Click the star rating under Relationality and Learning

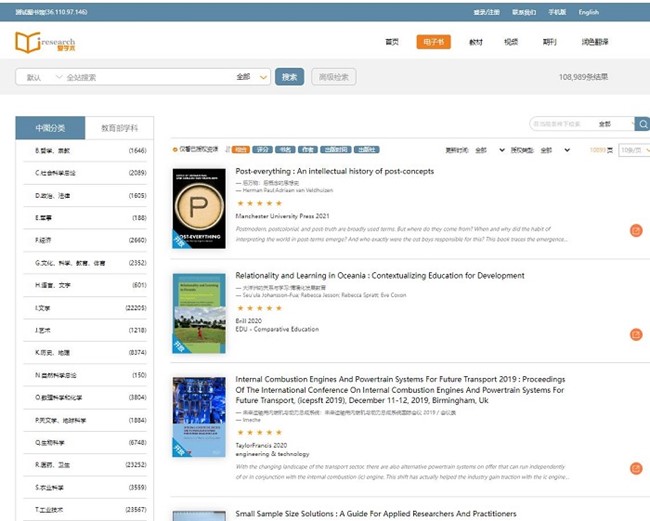(x=259, y=307)
